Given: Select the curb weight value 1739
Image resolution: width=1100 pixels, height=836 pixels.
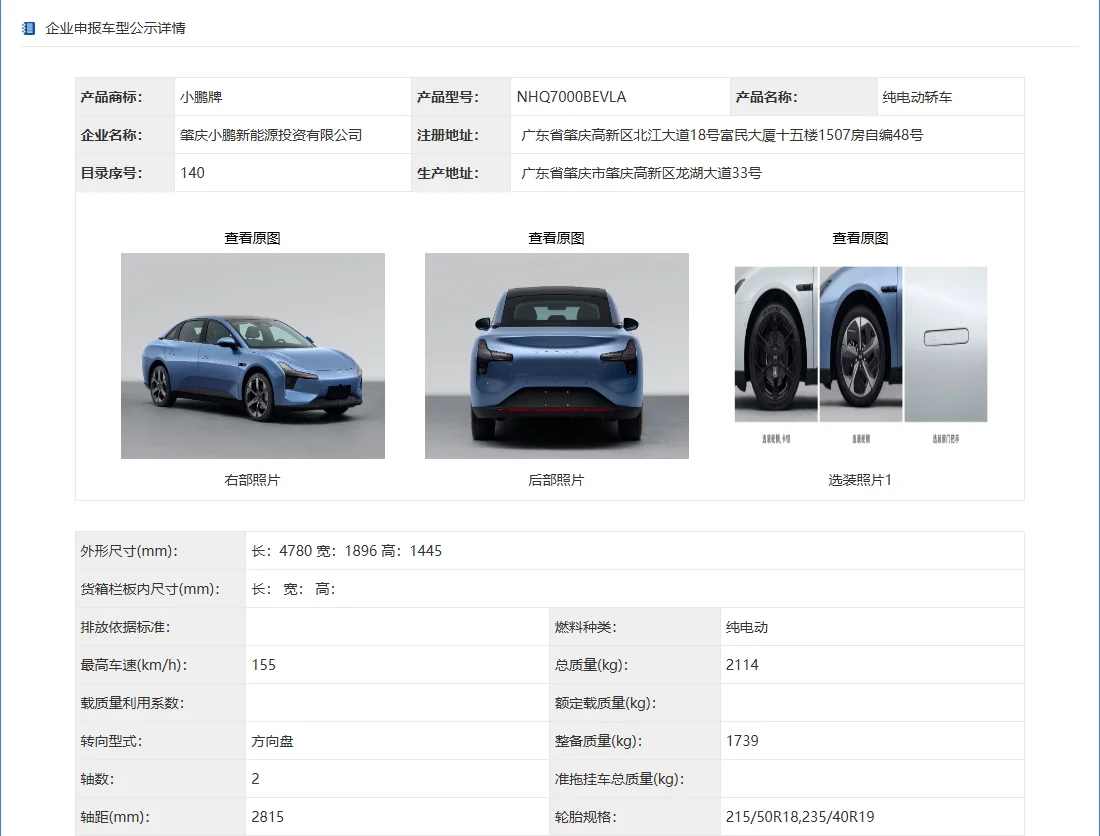Looking at the screenshot, I should [x=742, y=741].
